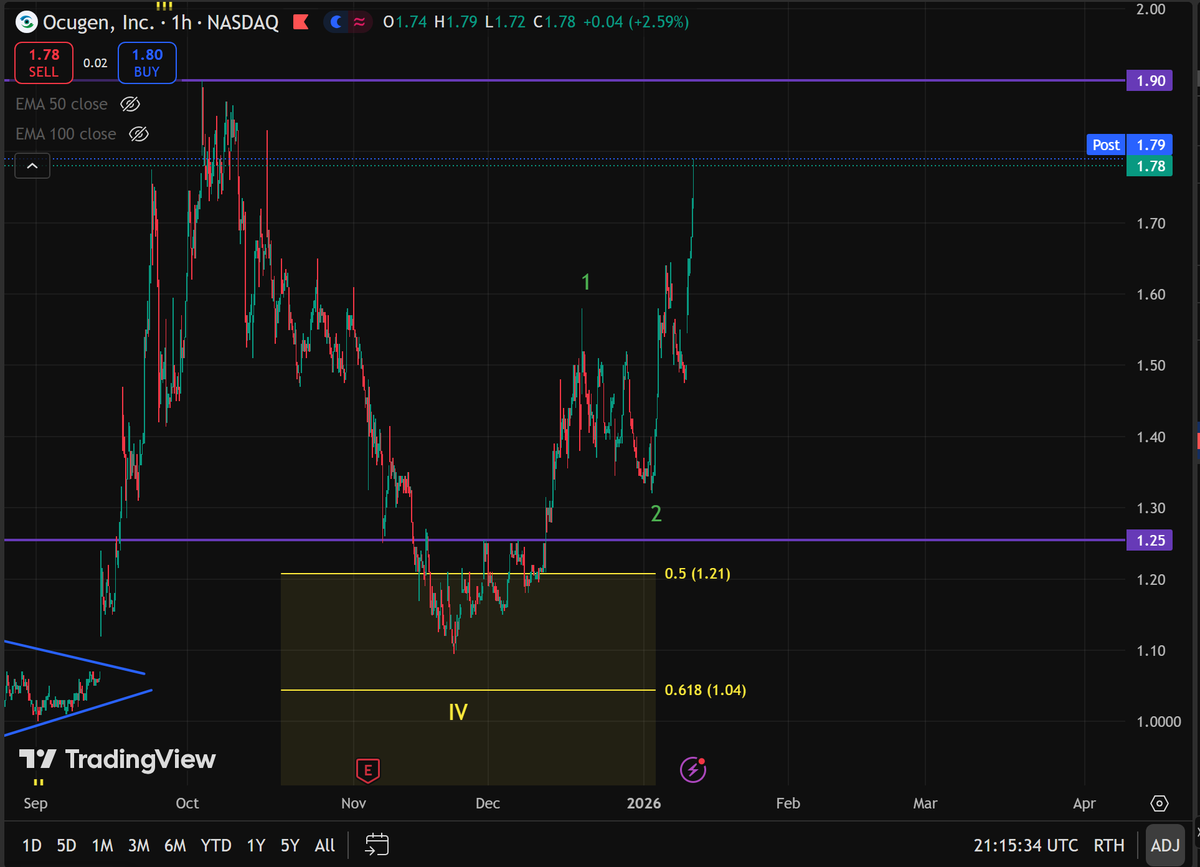1200x867 pixels.
Task: Click the 1.90 purple price level label
Action: point(1148,80)
